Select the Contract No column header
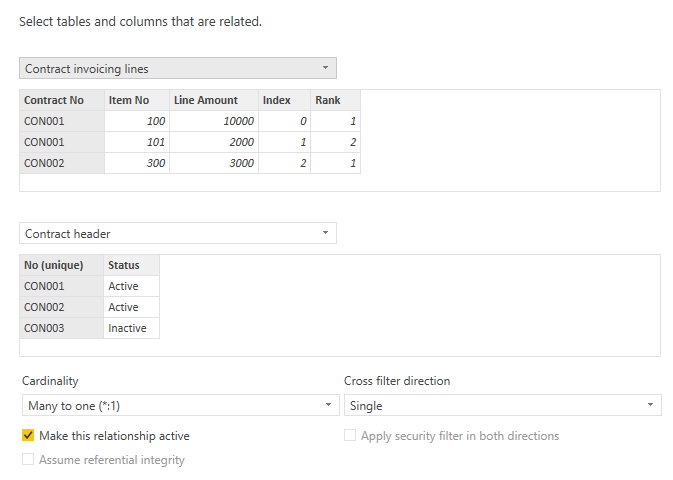Screen dimensions: 673x480 pos(62,100)
